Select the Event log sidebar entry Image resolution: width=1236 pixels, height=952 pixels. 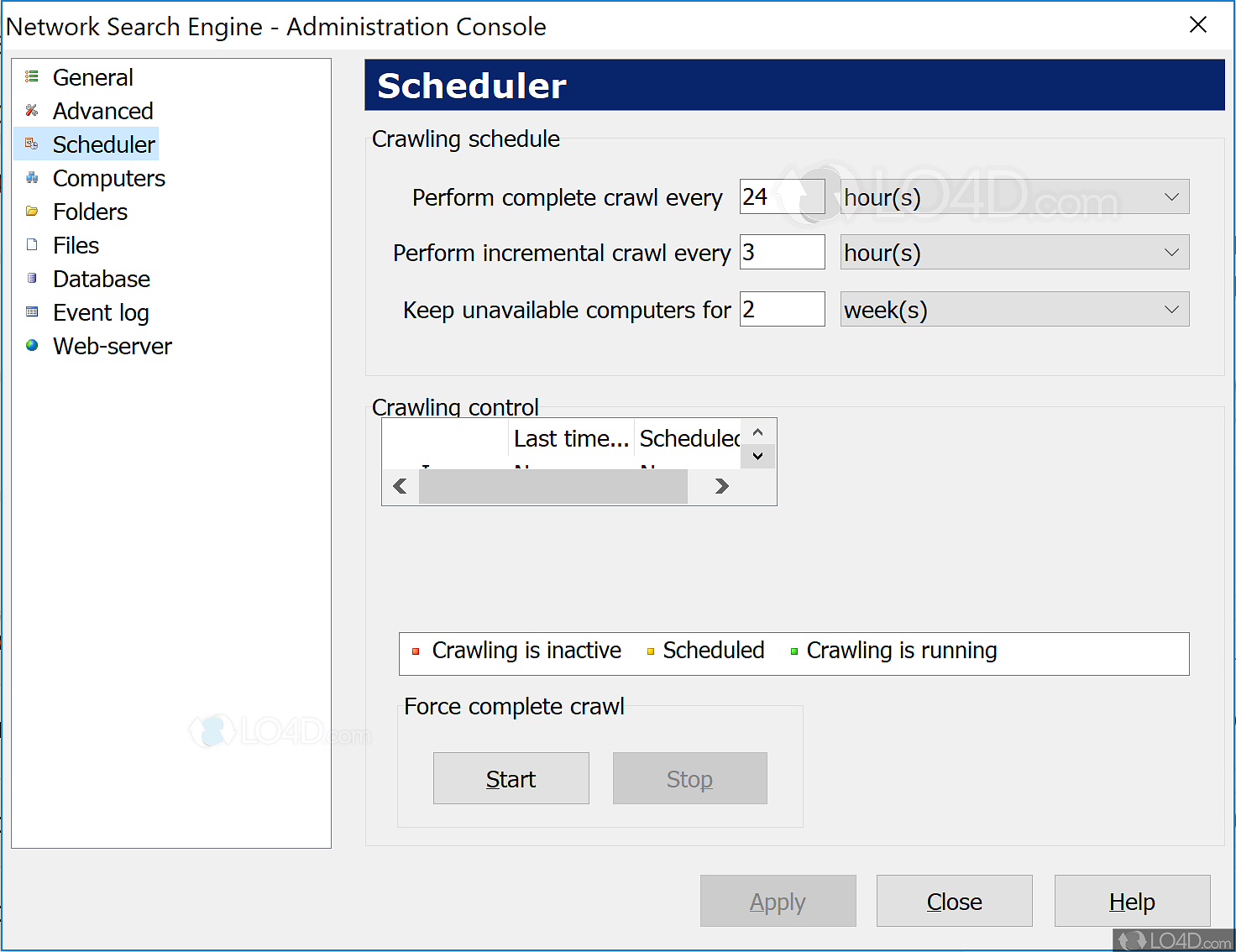tap(101, 311)
